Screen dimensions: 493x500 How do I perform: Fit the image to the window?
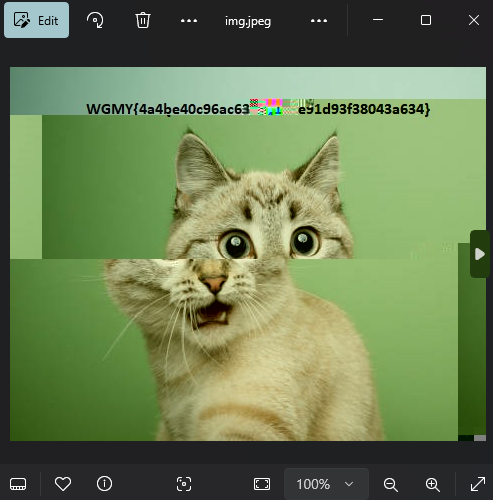coord(262,484)
